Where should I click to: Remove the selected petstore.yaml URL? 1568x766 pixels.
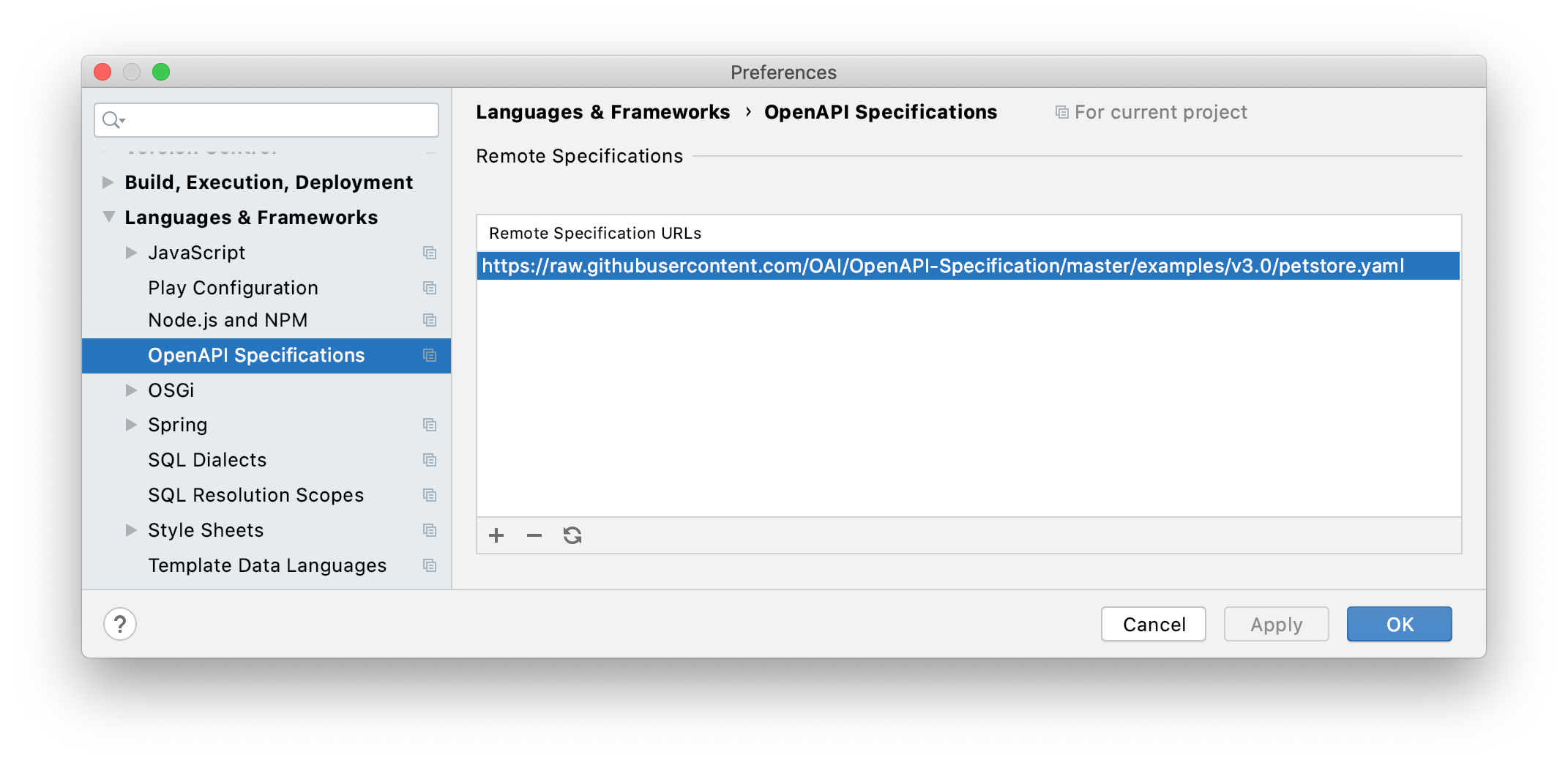click(x=534, y=535)
